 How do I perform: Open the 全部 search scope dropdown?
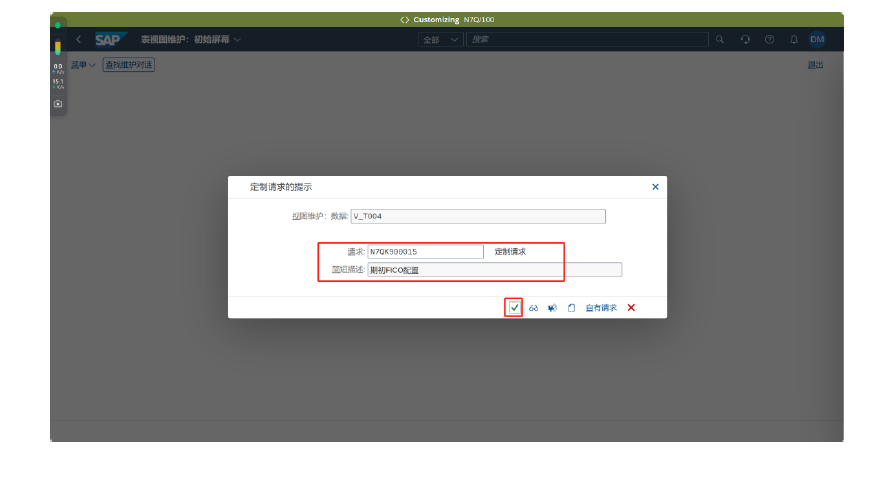click(441, 39)
